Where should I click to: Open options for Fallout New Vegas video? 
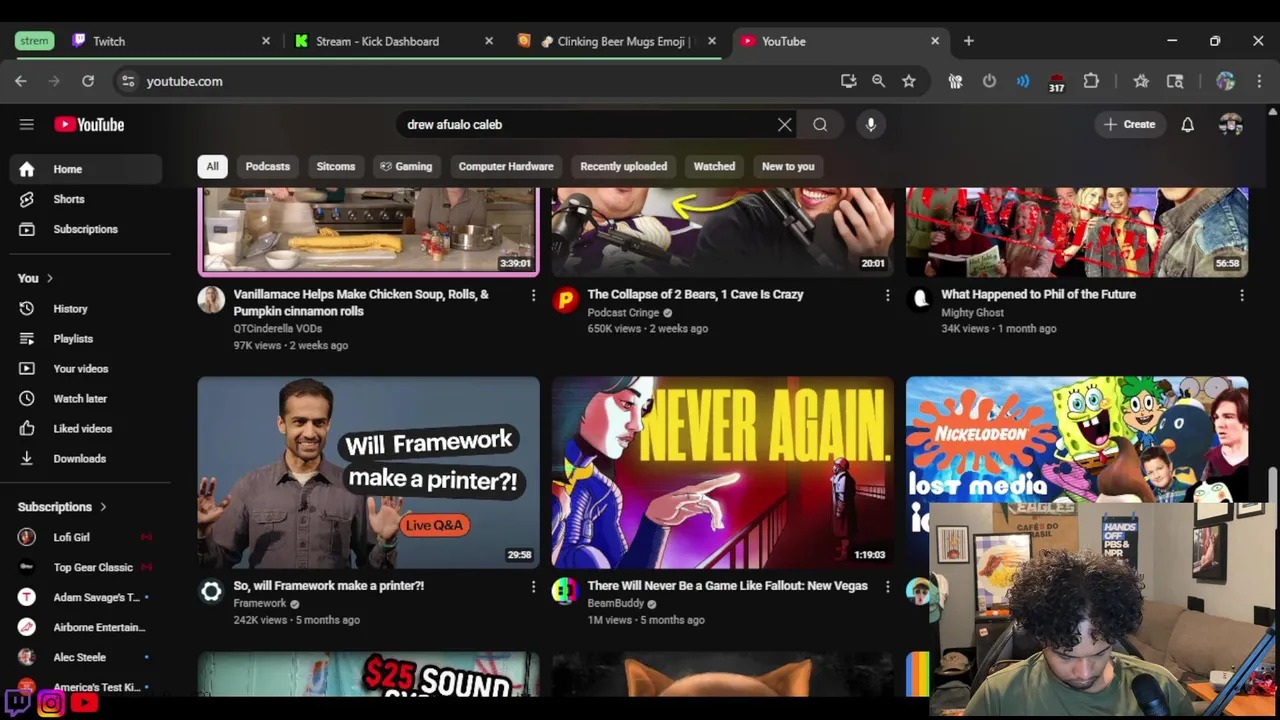(887, 586)
